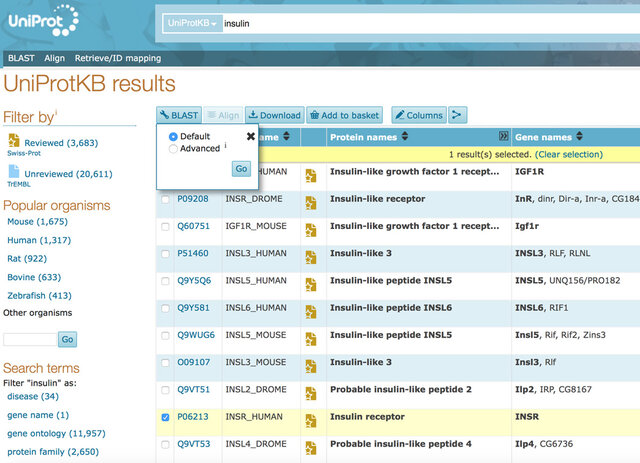Screen dimensions: 640x463
Task: Click reviewed icon in INSR_DROME row
Action: point(311,203)
